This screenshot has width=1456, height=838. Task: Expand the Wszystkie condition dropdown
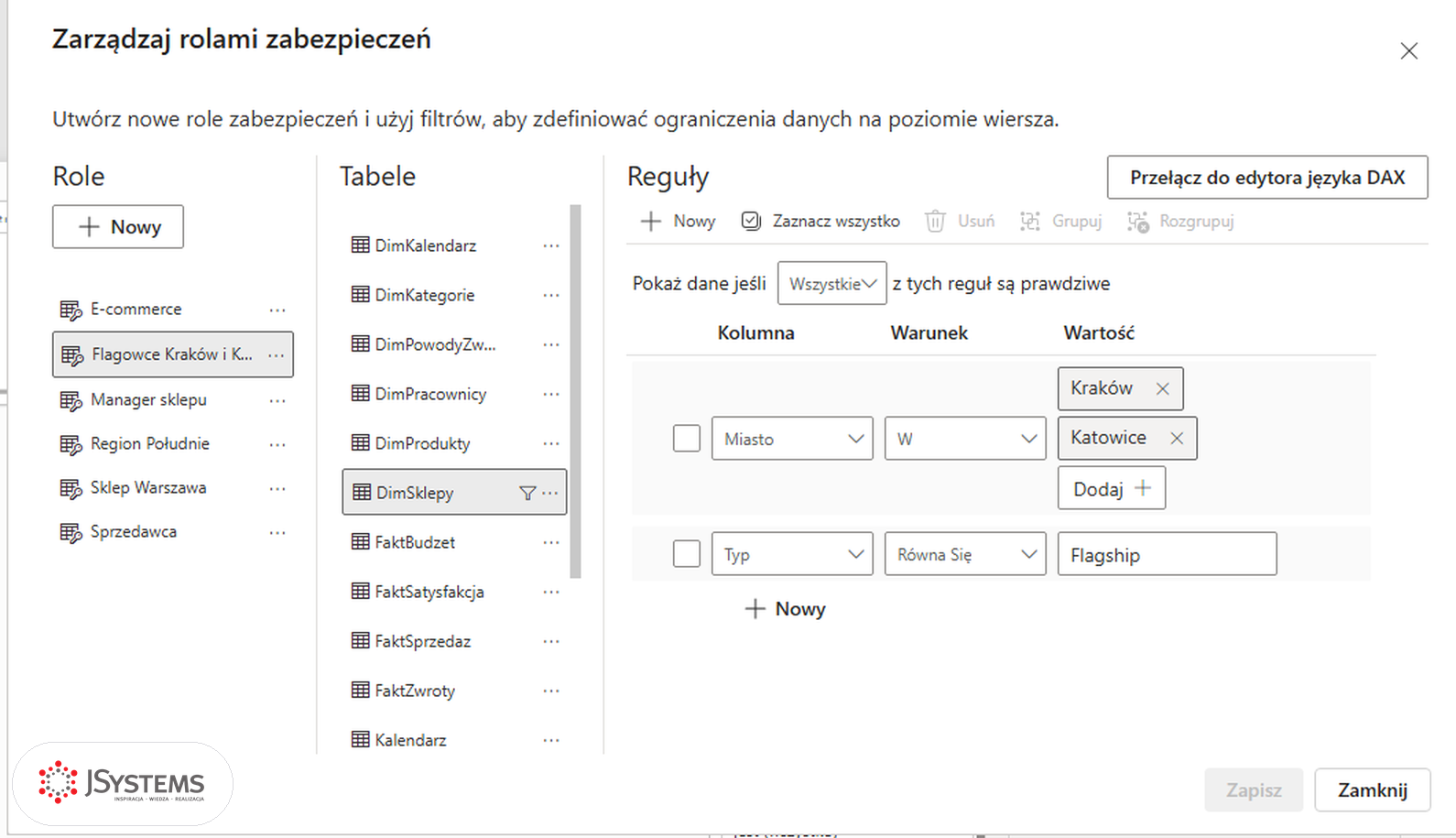coord(831,283)
